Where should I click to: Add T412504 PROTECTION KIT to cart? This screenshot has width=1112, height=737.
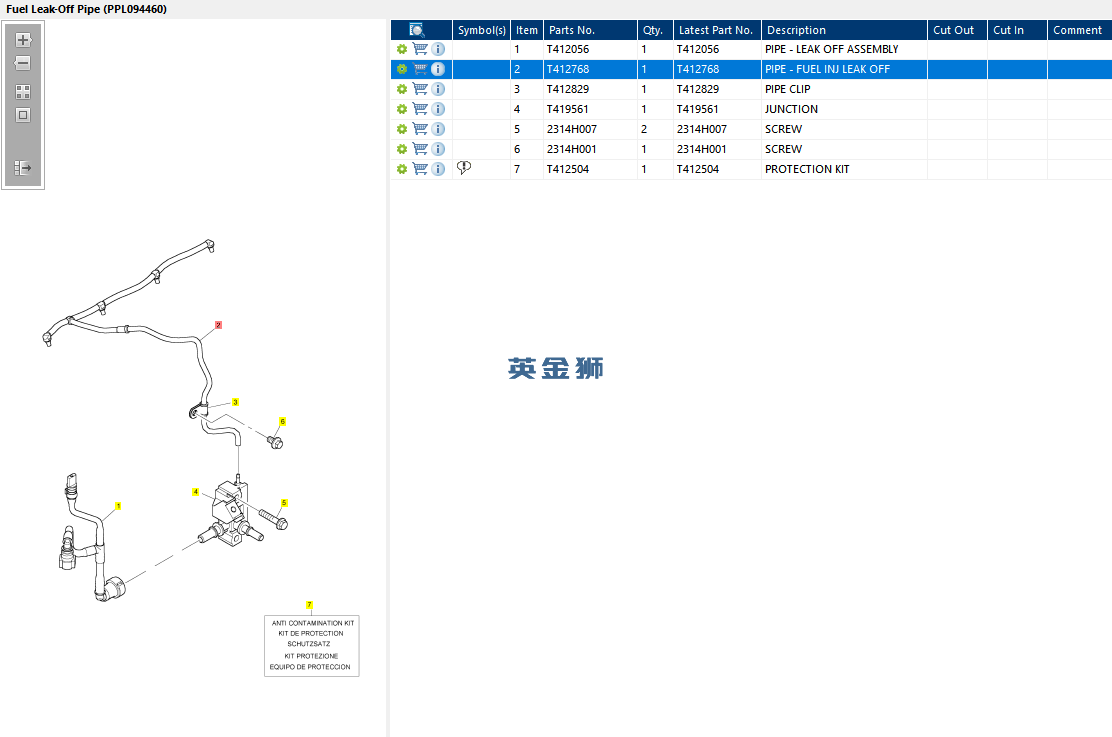pyautogui.click(x=420, y=169)
